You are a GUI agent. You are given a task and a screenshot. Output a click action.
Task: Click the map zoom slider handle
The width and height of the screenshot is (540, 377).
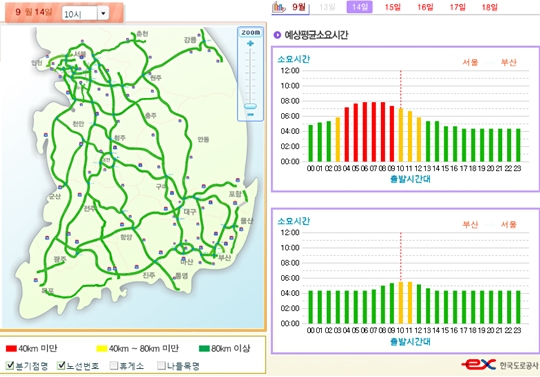(250, 106)
